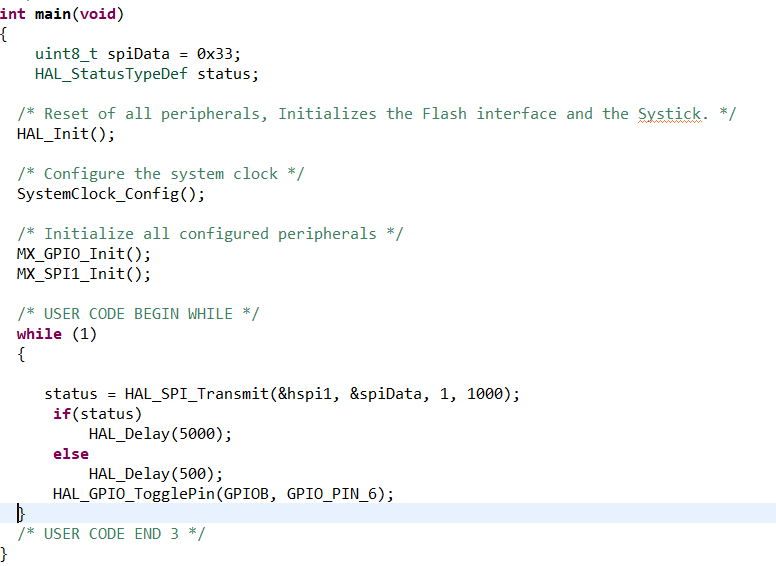Click the 'HAL_Delay(500);' line
Screen dimensions: 776x566
(156, 474)
